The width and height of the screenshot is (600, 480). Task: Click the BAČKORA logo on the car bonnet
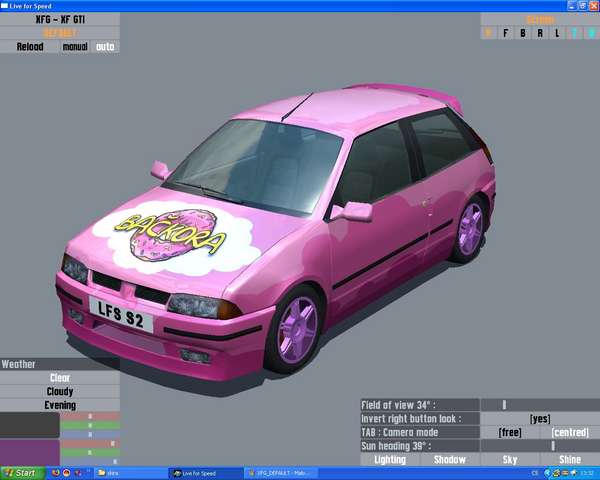[170, 235]
